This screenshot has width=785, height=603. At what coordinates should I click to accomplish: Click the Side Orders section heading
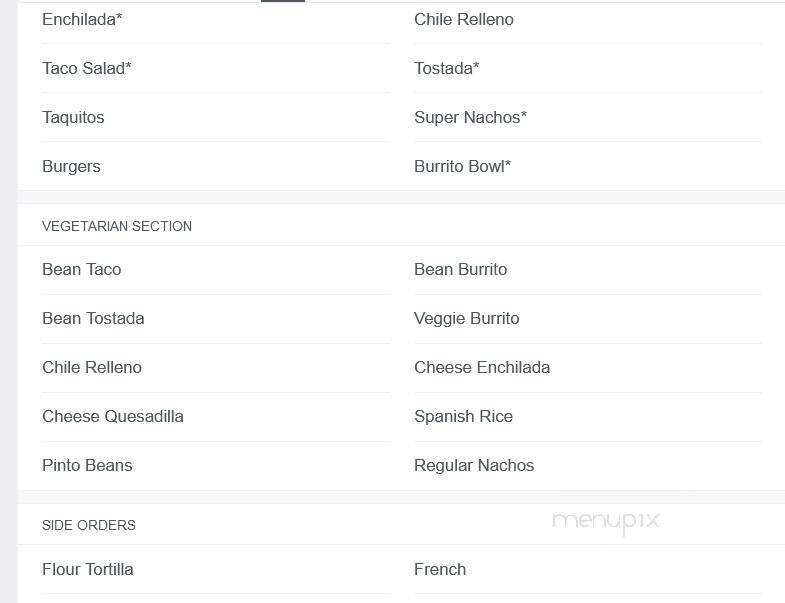pos(89,525)
